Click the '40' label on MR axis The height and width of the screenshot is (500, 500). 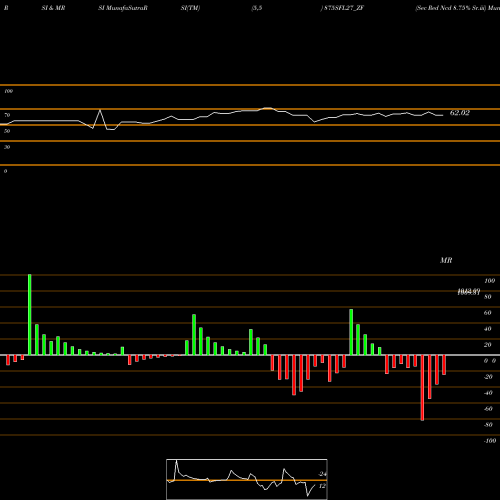point(488,329)
